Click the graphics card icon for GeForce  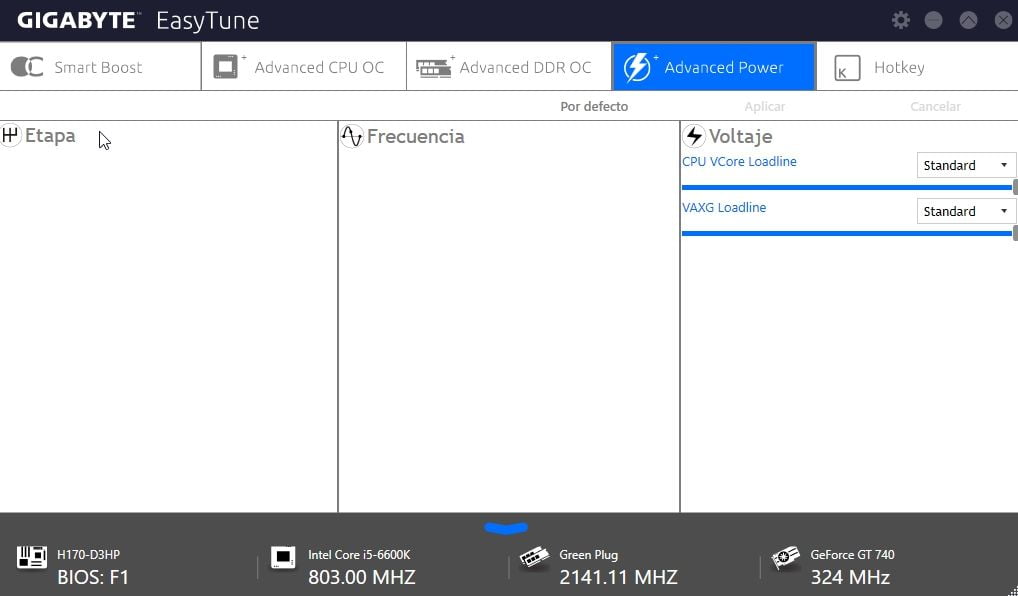pyautogui.click(x=785, y=558)
